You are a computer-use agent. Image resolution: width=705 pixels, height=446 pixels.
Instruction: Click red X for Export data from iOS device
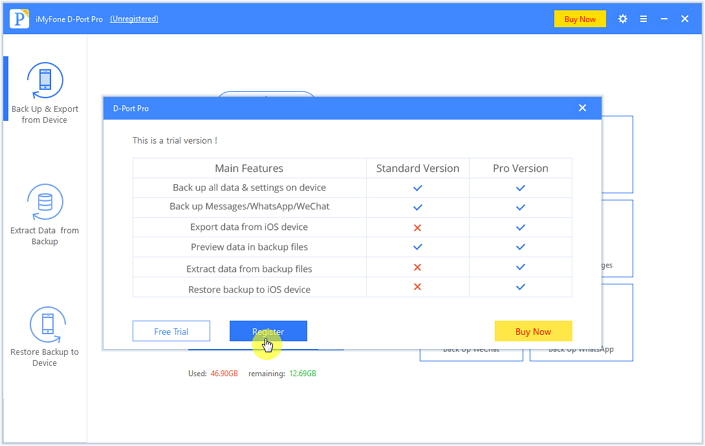[x=417, y=227]
